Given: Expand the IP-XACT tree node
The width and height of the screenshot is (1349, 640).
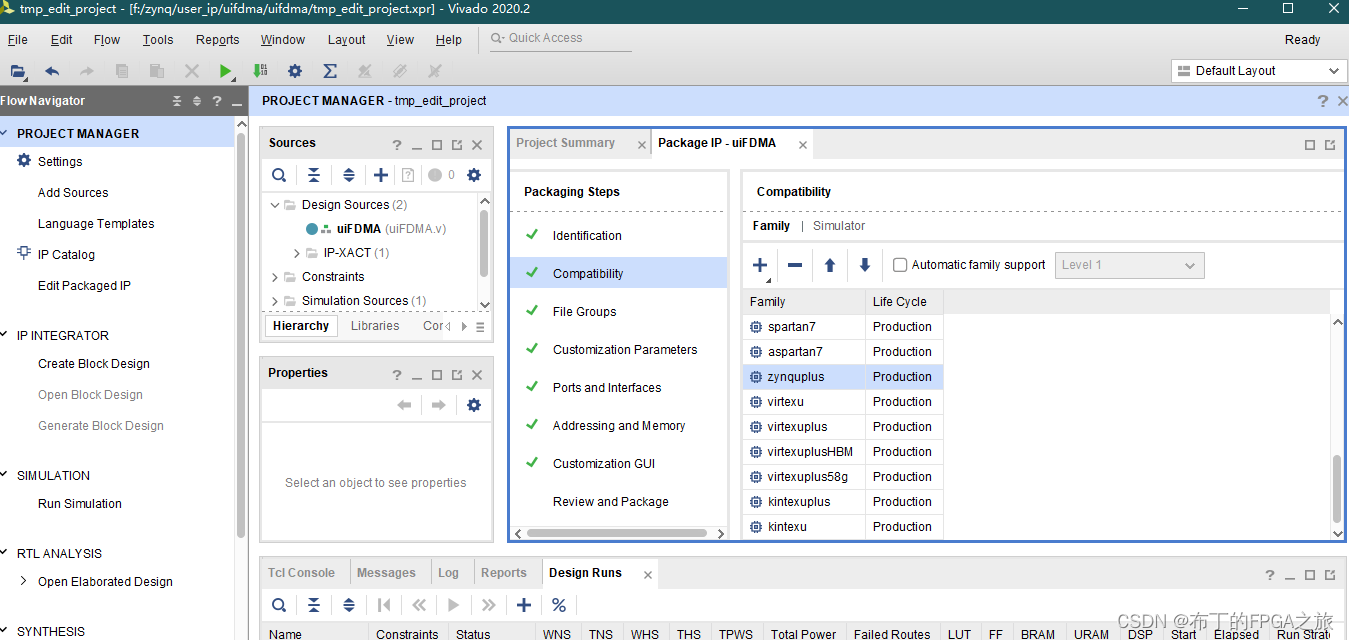Looking at the screenshot, I should pyautogui.click(x=298, y=253).
